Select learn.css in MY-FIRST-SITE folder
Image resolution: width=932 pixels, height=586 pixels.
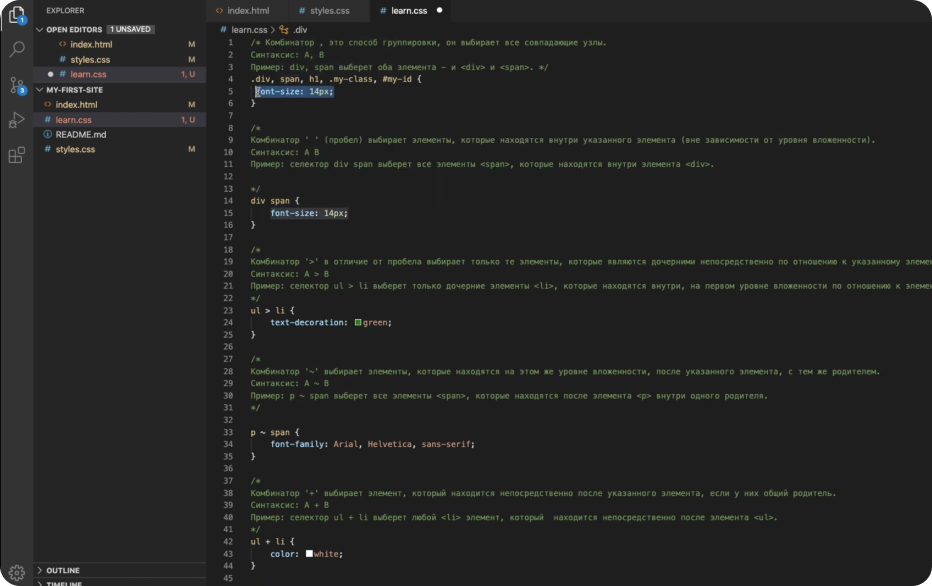coord(119,119)
